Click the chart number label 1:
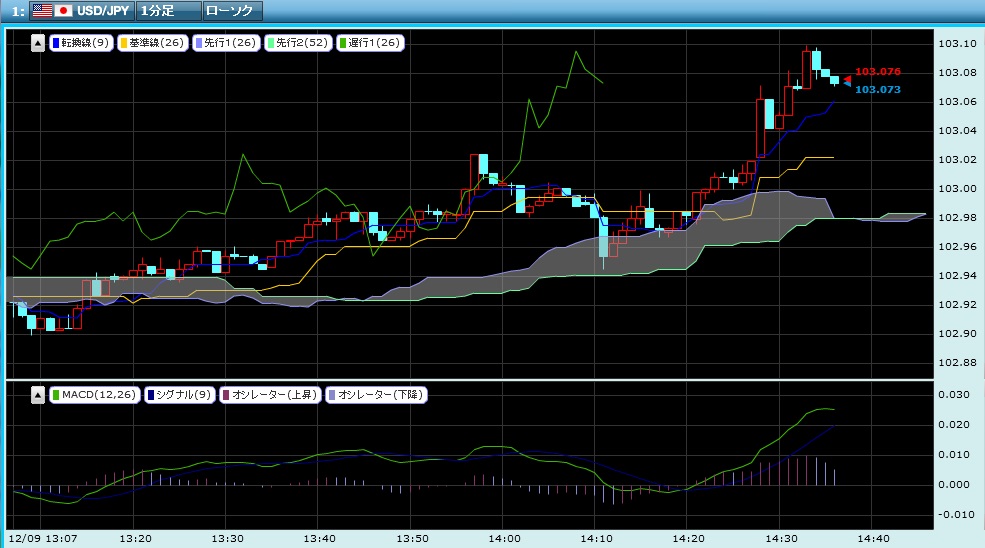Viewport: 985px width, 548px height. click(18, 11)
